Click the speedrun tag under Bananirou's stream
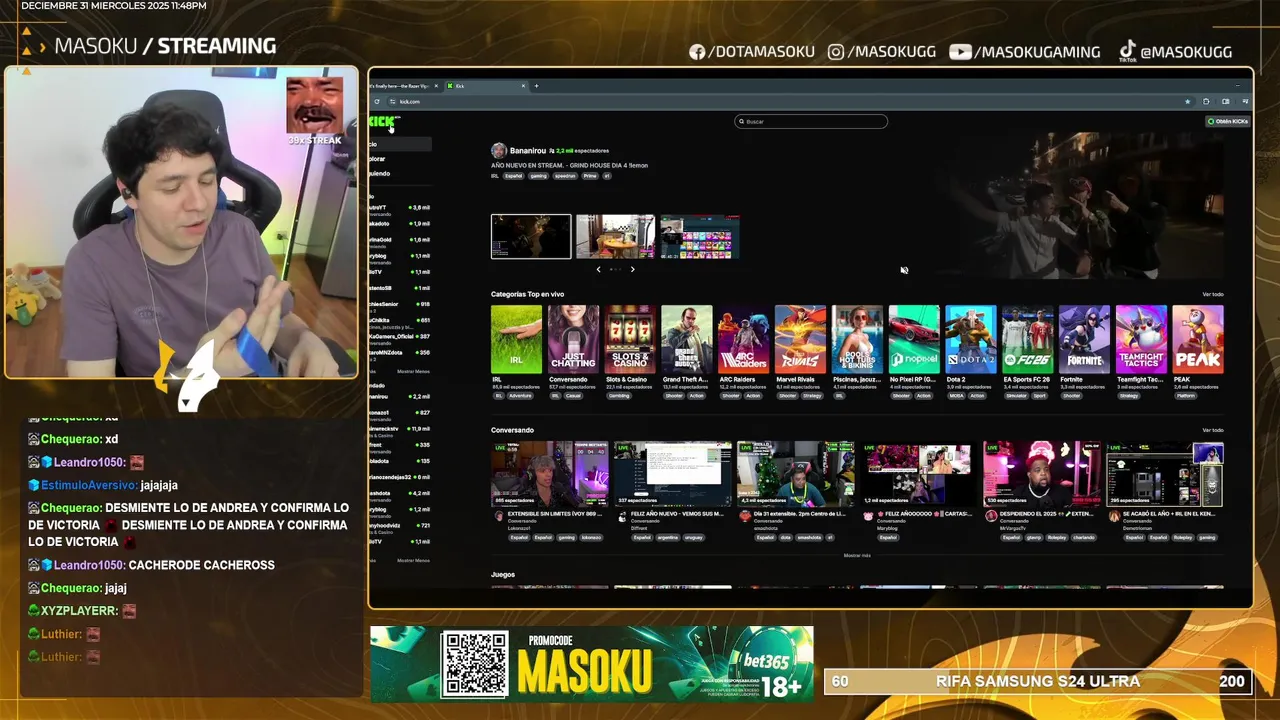This screenshot has height=720, width=1280. (565, 176)
